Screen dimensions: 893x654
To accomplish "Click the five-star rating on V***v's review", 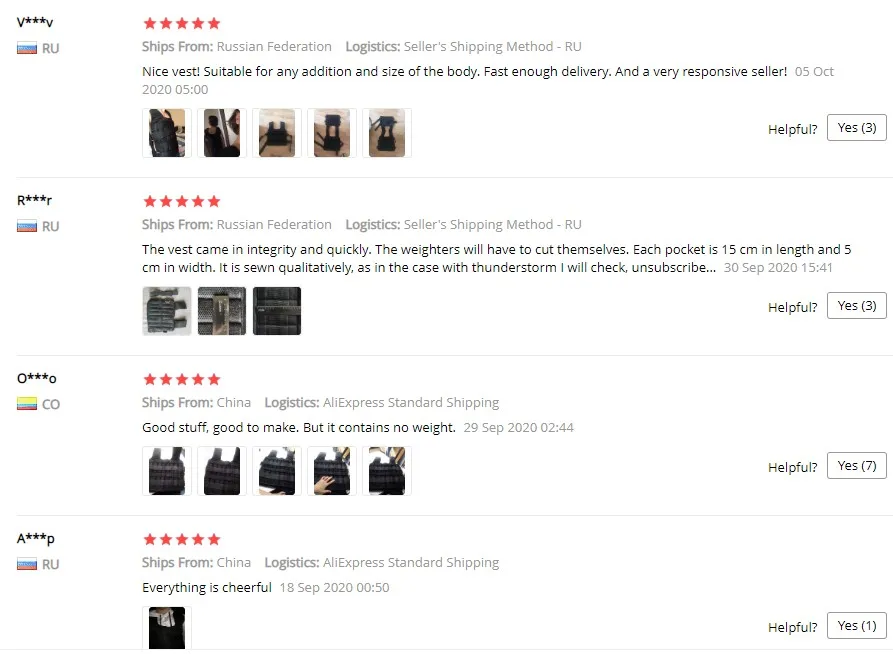I will point(182,23).
